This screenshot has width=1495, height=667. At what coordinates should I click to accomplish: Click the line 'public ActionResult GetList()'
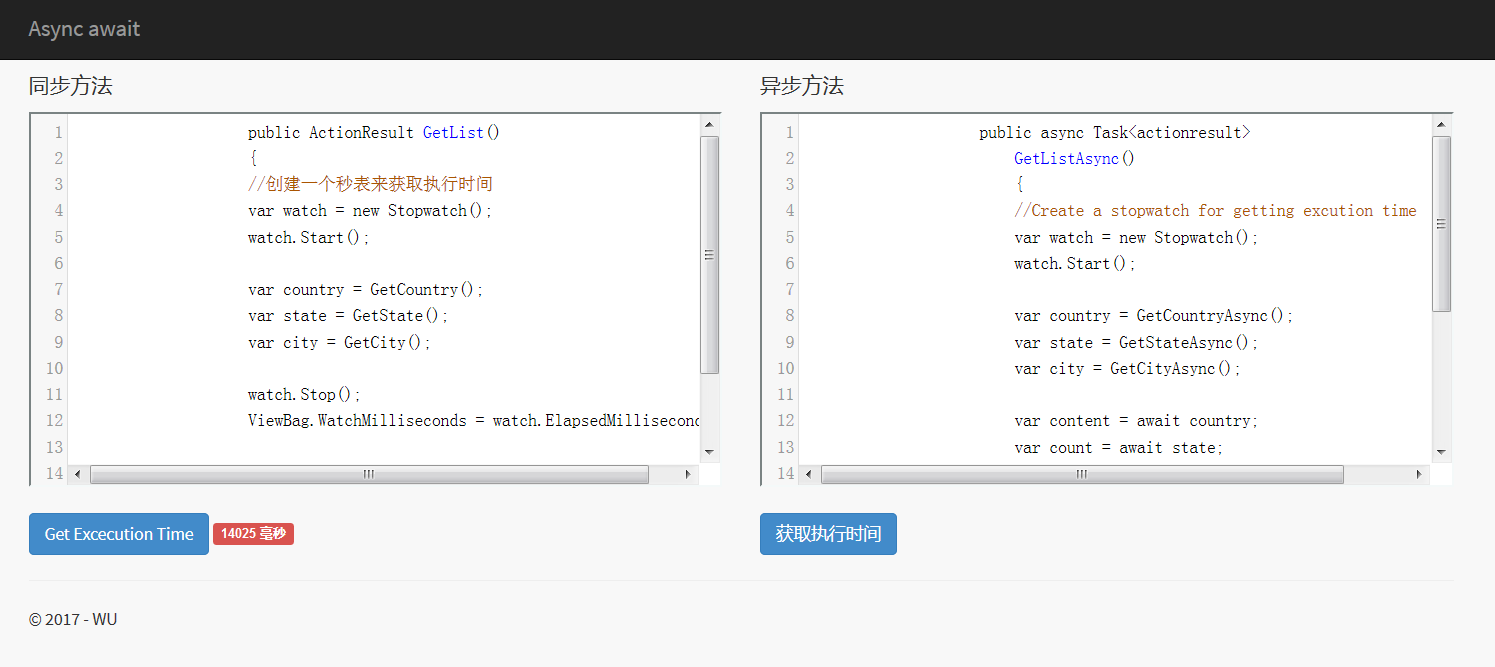pos(374,132)
